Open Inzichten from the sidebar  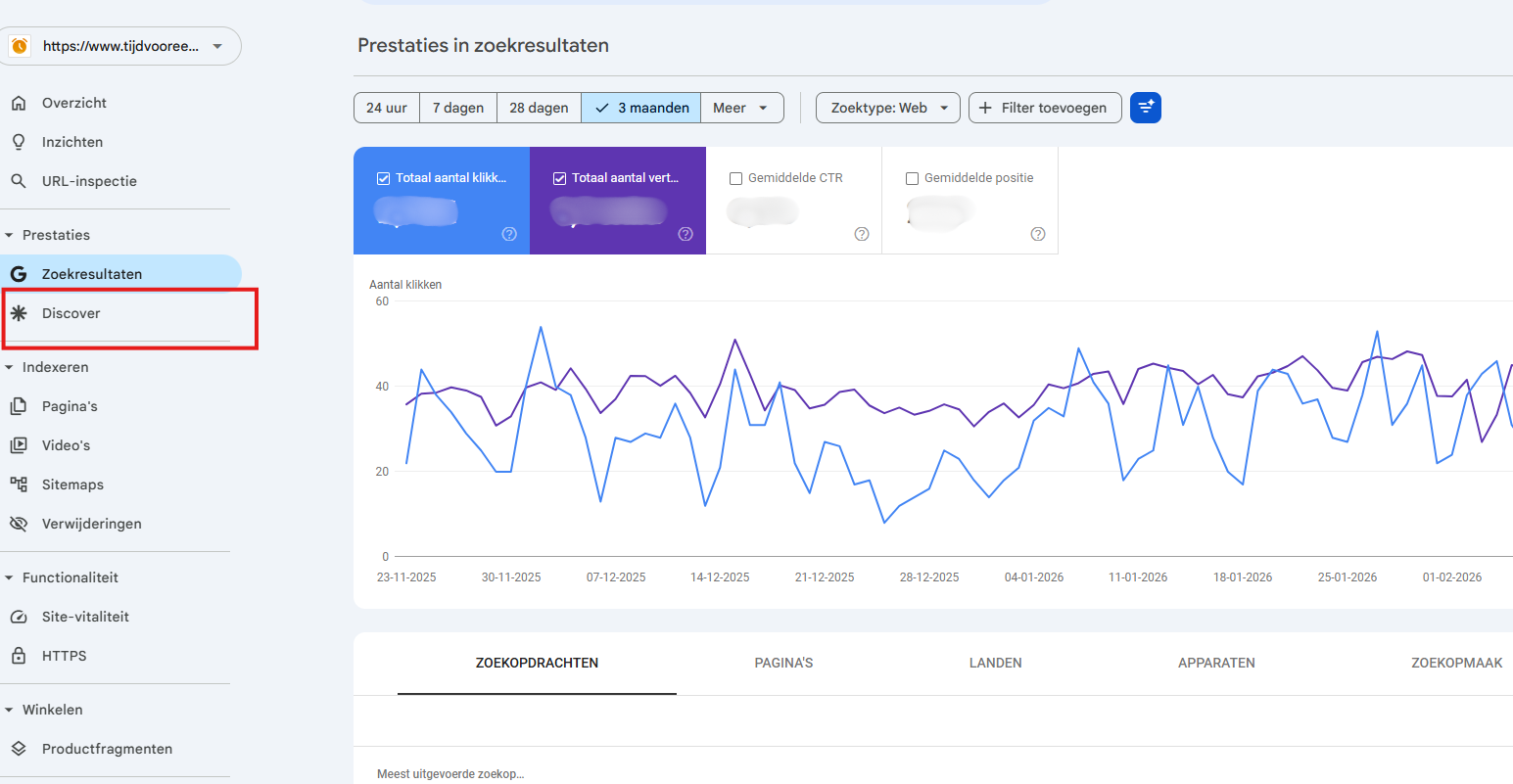71,141
